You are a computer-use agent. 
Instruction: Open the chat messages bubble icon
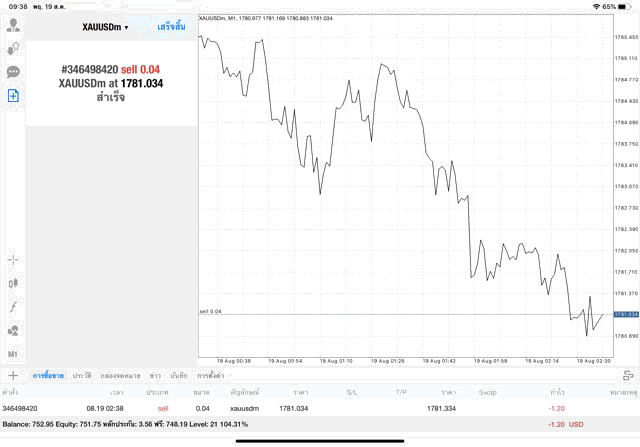click(13, 72)
